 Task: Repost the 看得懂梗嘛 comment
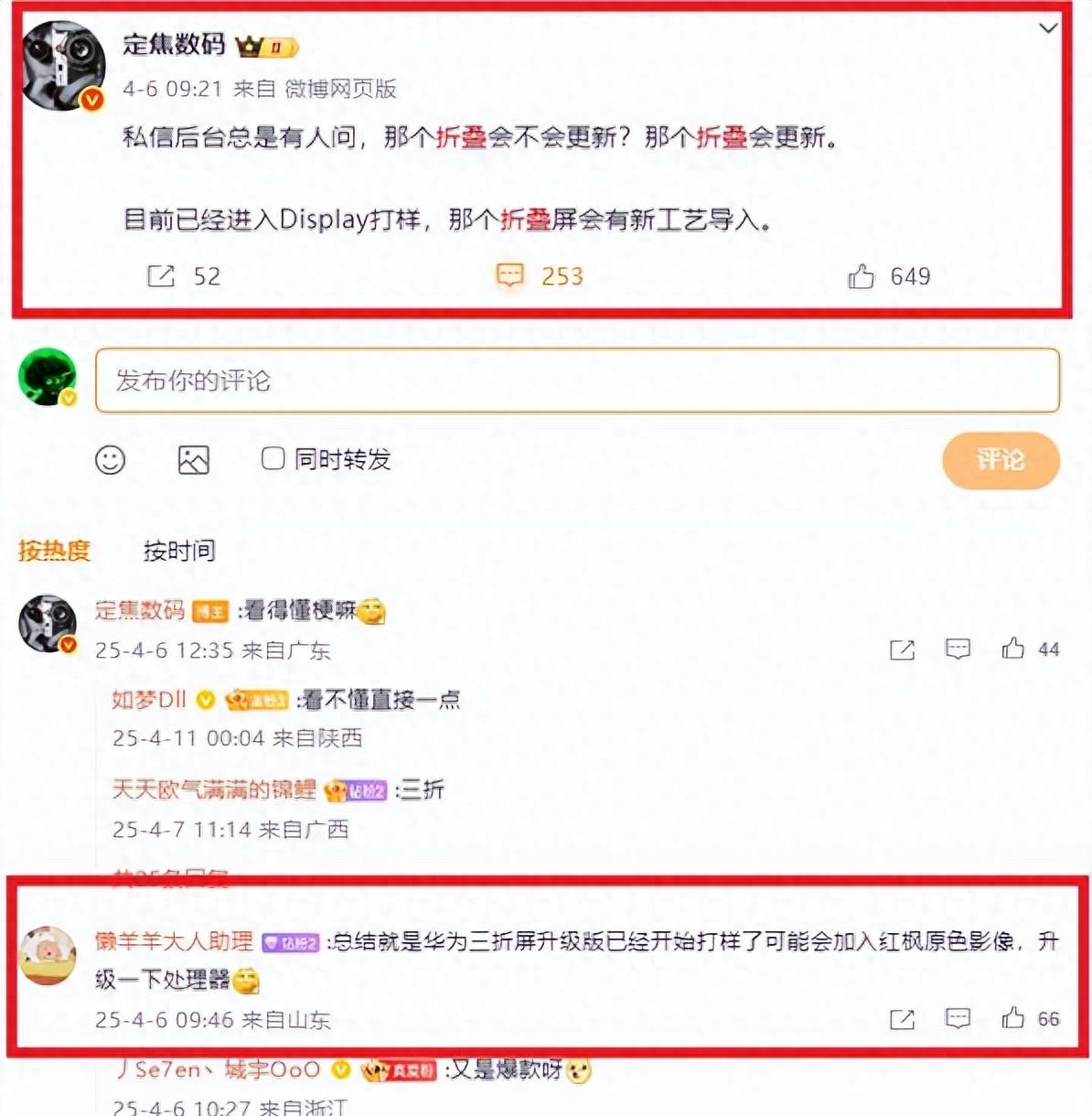(902, 649)
